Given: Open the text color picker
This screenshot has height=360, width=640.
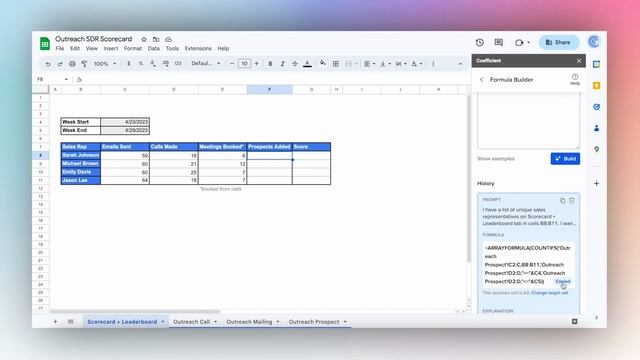Looking at the screenshot, I should 307,64.
